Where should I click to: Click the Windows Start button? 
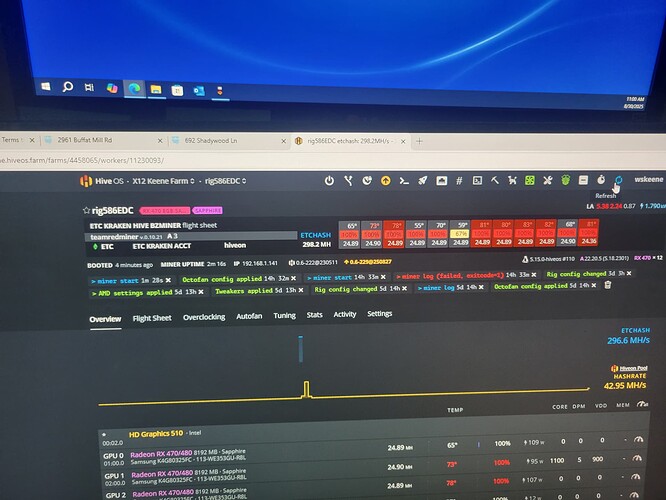(x=46, y=87)
